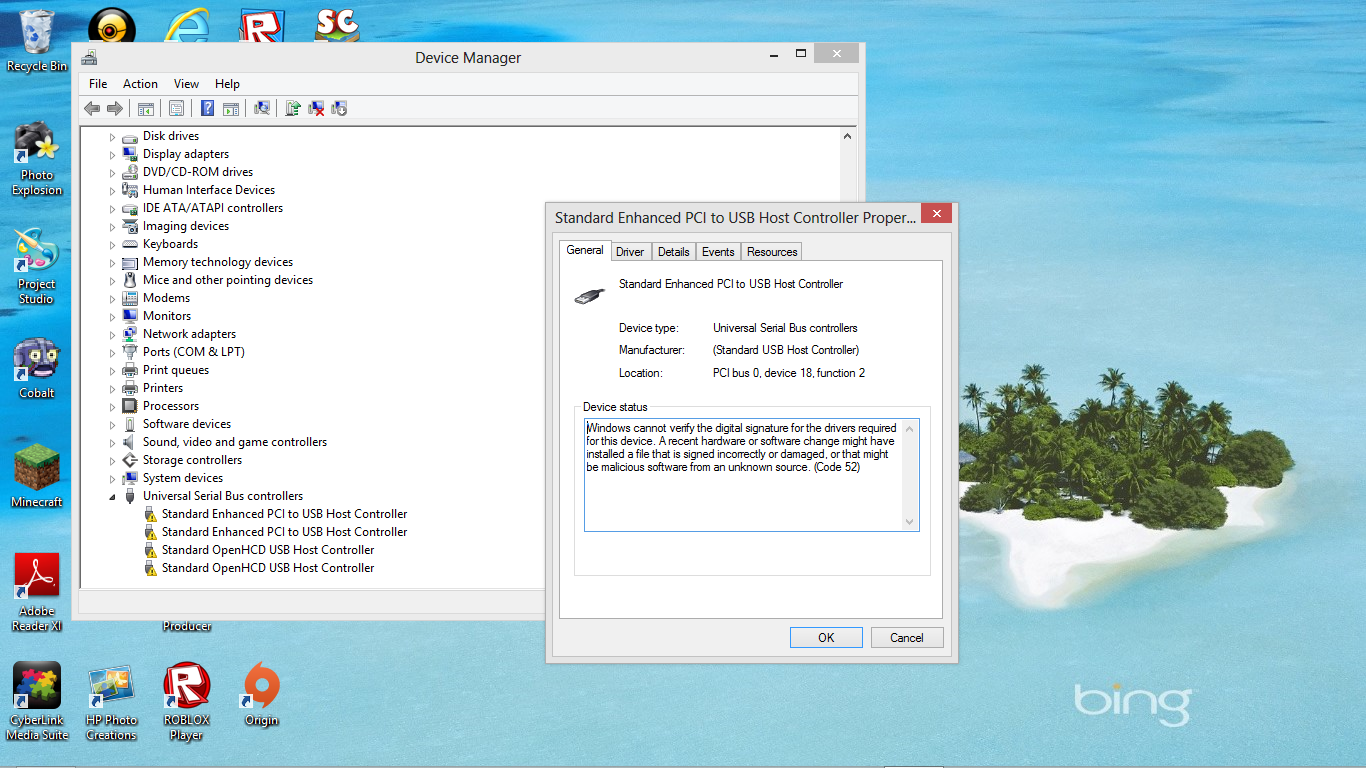Expand the Display adapters node

tap(113, 154)
